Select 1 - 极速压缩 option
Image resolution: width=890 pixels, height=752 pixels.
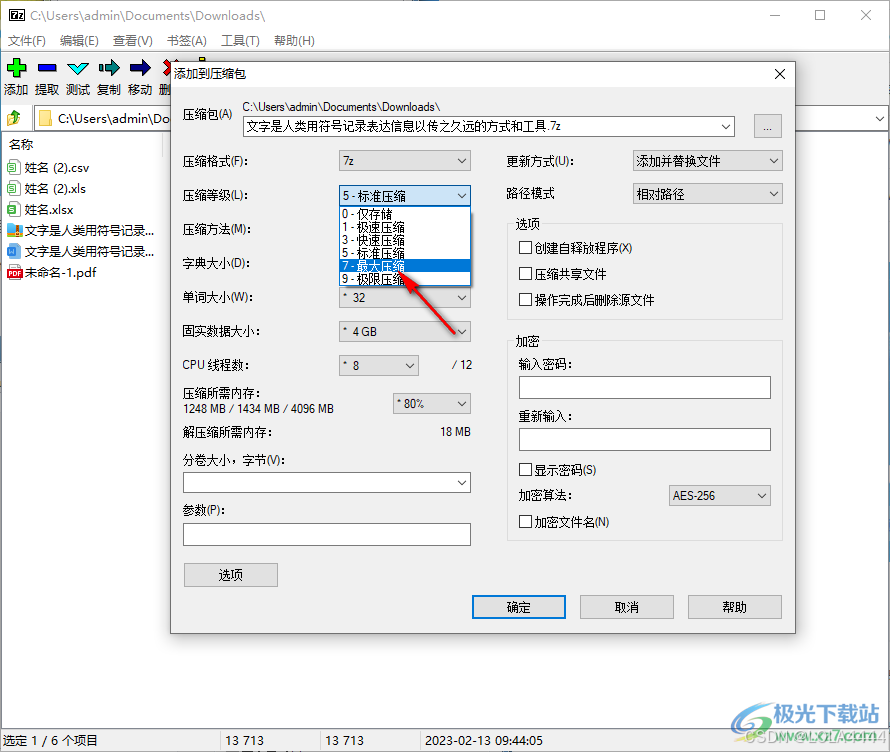[x=405, y=227]
